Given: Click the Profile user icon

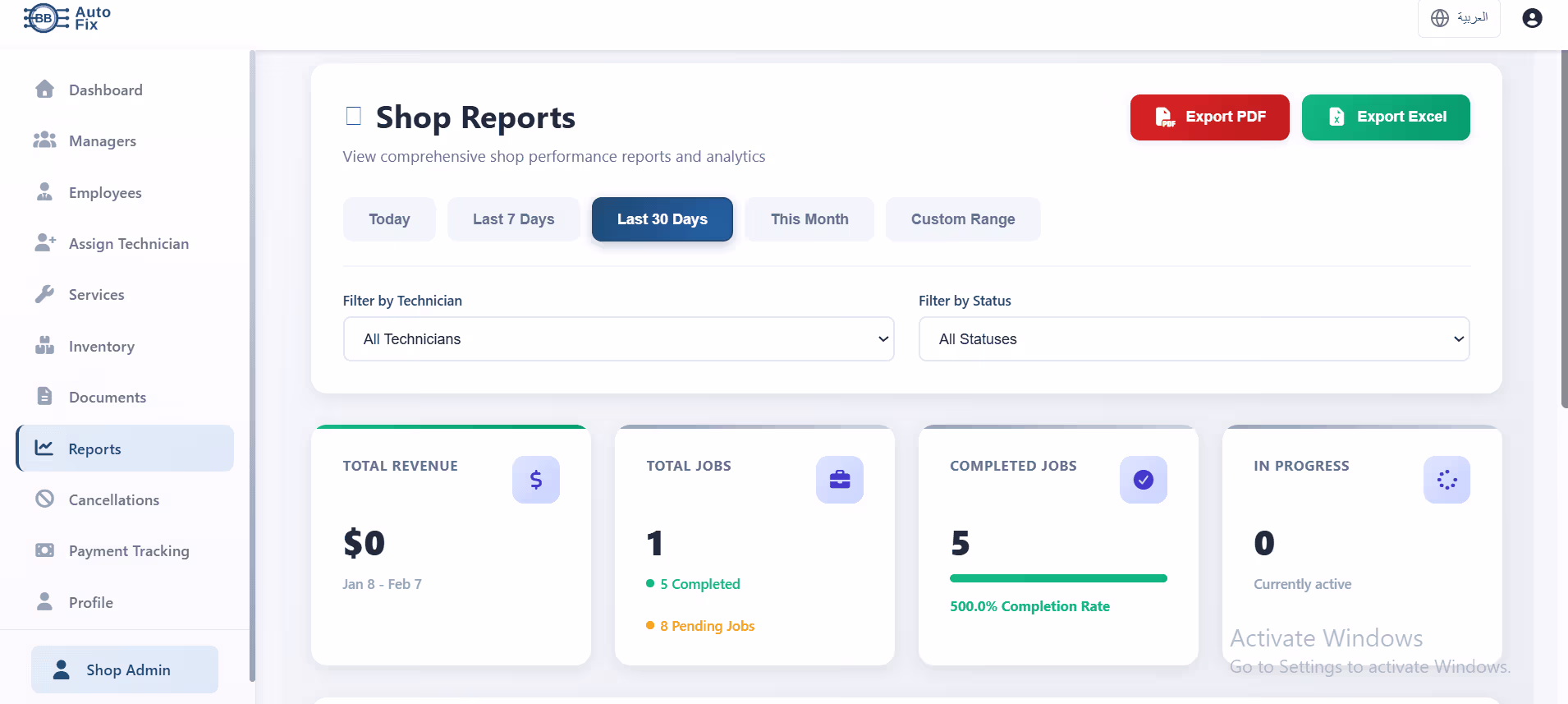Looking at the screenshot, I should pyautogui.click(x=45, y=602).
